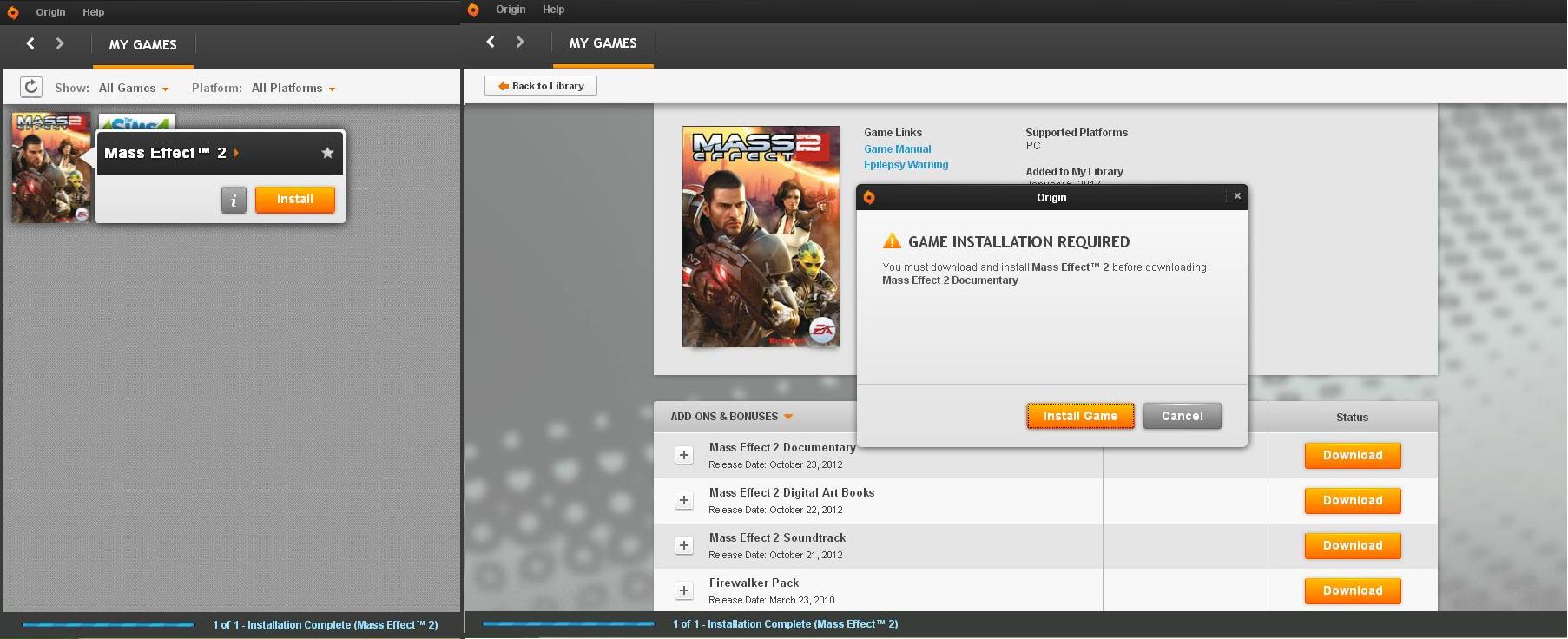Click 'Added to My Library' label
Screen dimensions: 1568x639
tap(1074, 172)
